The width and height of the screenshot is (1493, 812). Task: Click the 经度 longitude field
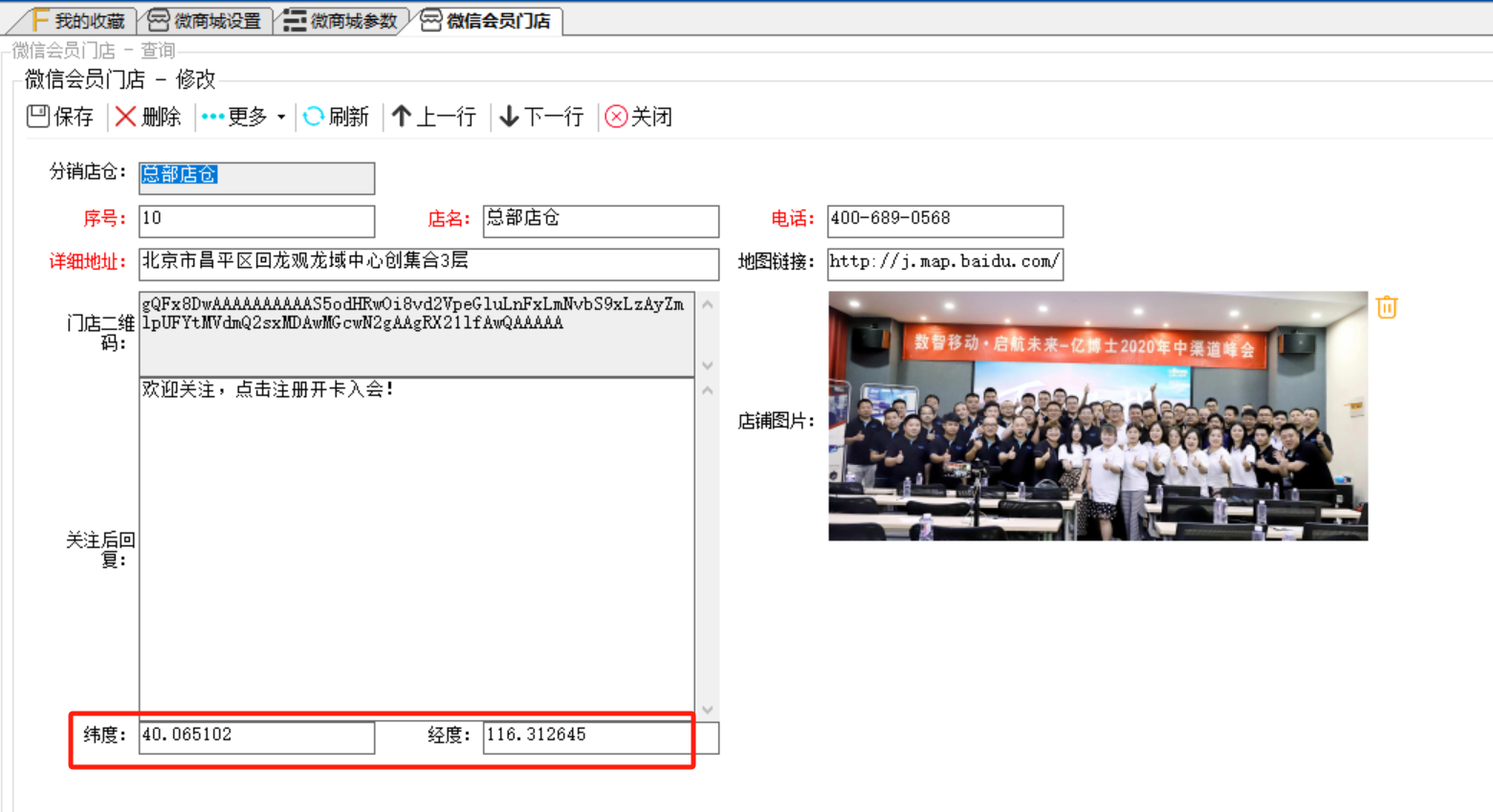(x=601, y=737)
